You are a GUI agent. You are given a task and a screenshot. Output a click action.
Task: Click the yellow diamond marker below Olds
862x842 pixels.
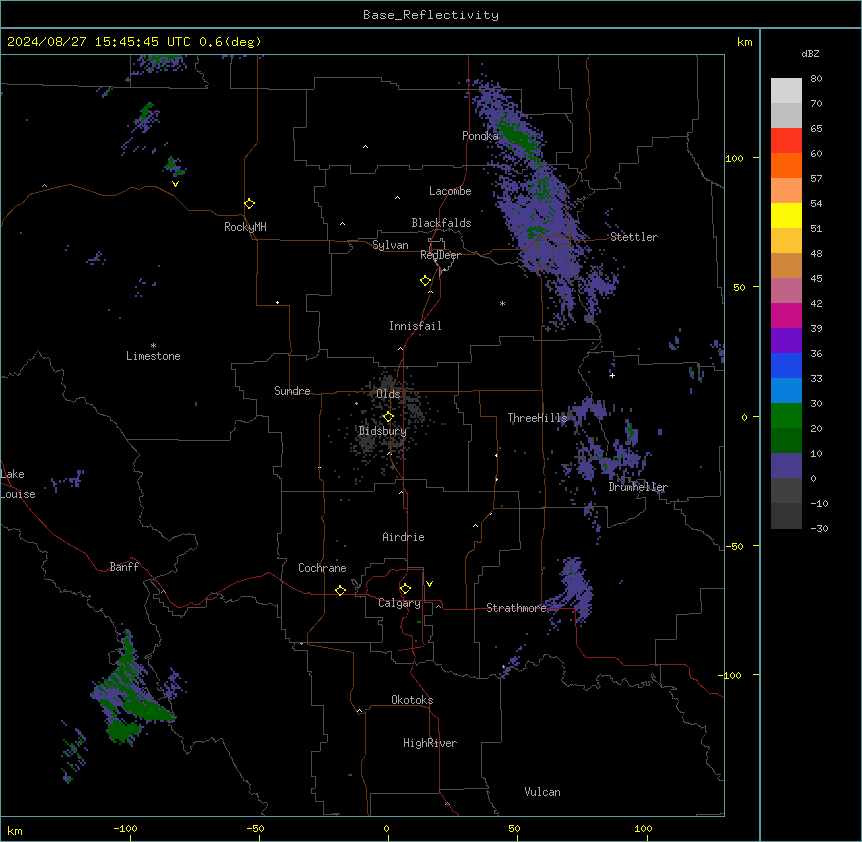(x=388, y=417)
